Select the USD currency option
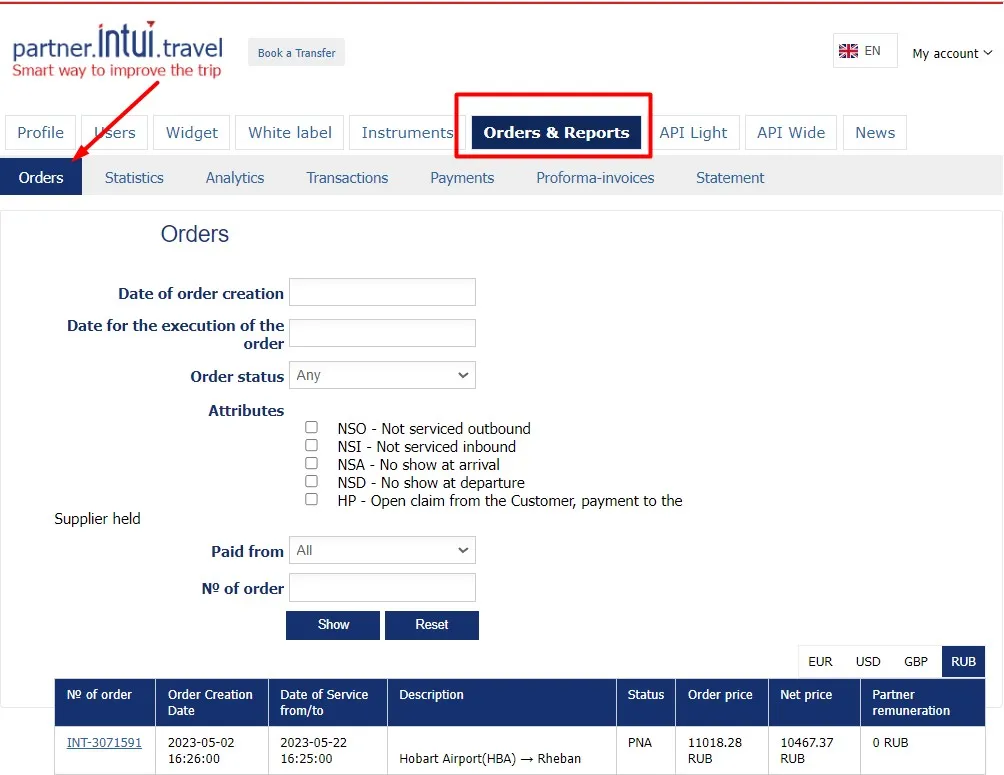The width and height of the screenshot is (1004, 775). coord(868,662)
